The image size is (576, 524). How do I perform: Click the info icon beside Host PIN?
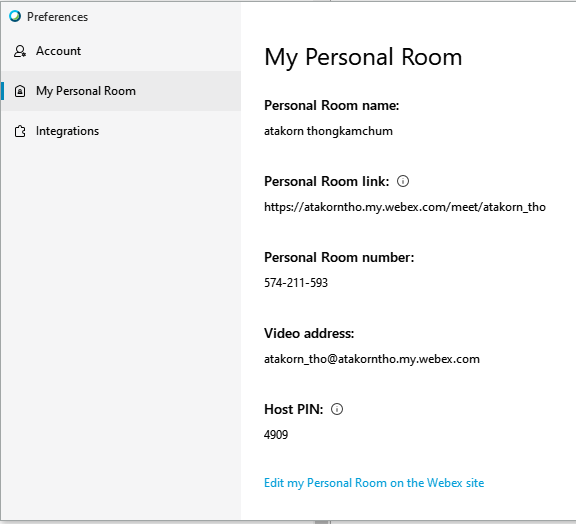(337, 409)
